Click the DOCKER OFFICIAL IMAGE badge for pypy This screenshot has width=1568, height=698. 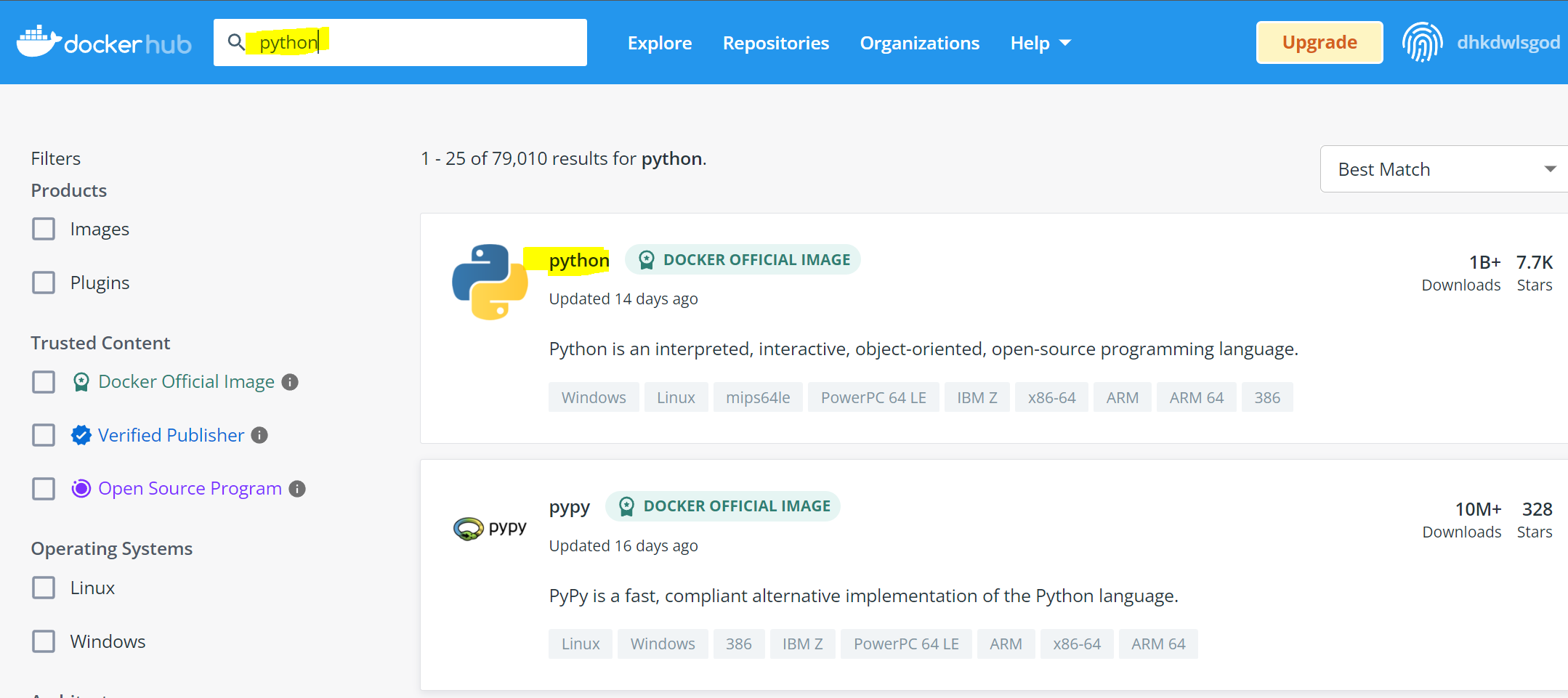coord(723,506)
